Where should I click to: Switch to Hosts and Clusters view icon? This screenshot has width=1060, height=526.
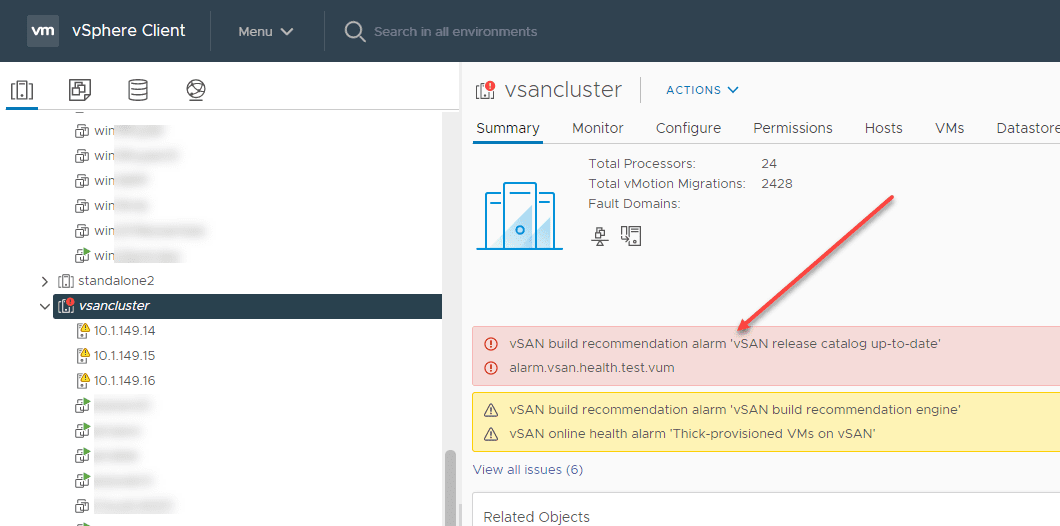point(22,90)
